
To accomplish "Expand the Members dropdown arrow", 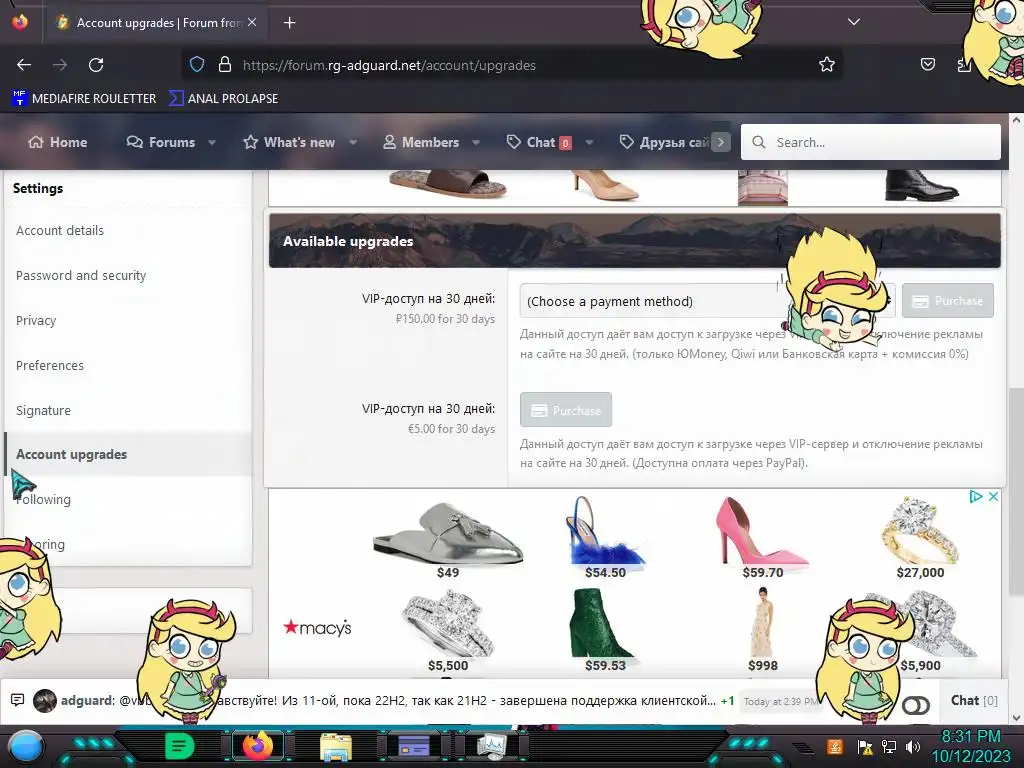I will click(x=476, y=142).
